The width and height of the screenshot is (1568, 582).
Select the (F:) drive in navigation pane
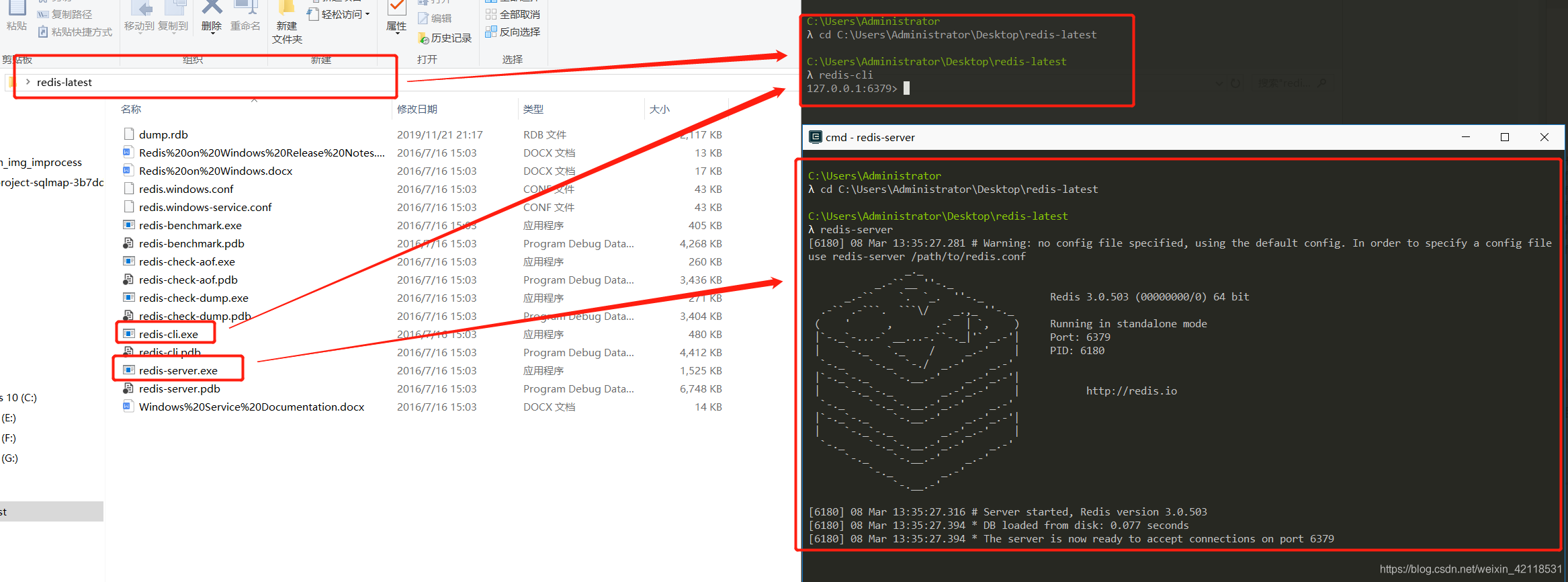click(x=9, y=438)
